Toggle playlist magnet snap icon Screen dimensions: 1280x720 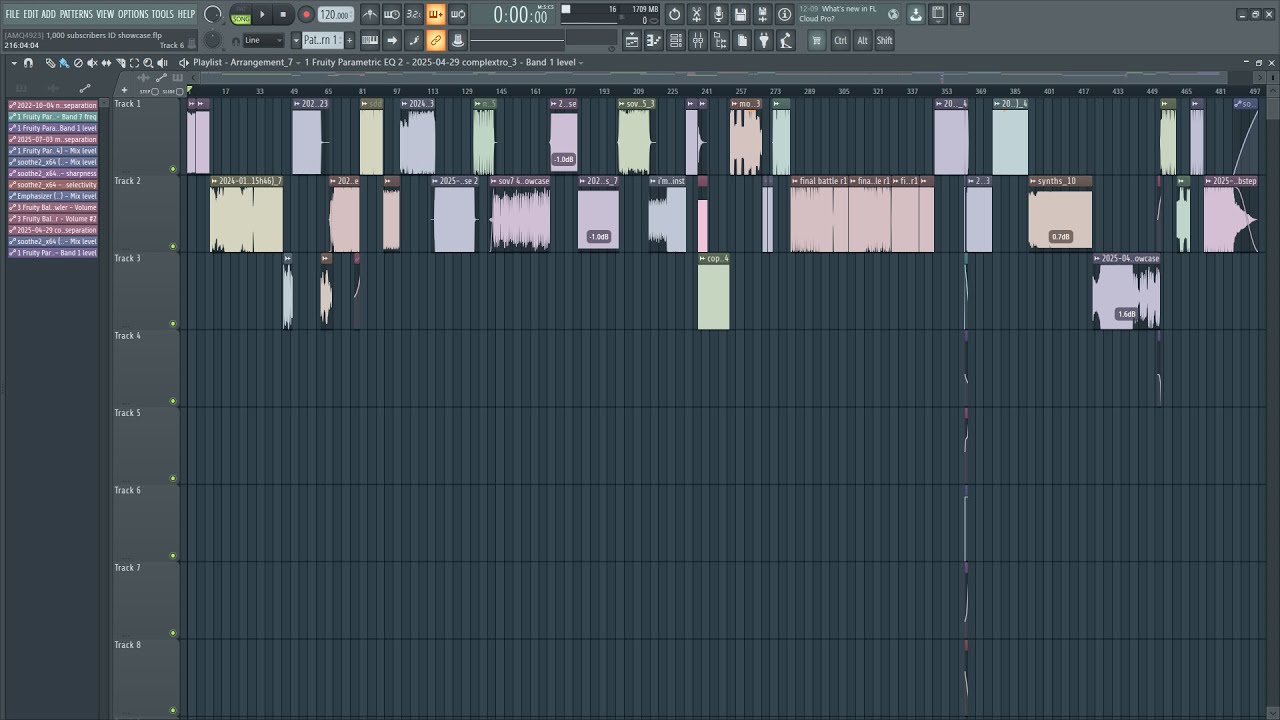(28, 63)
